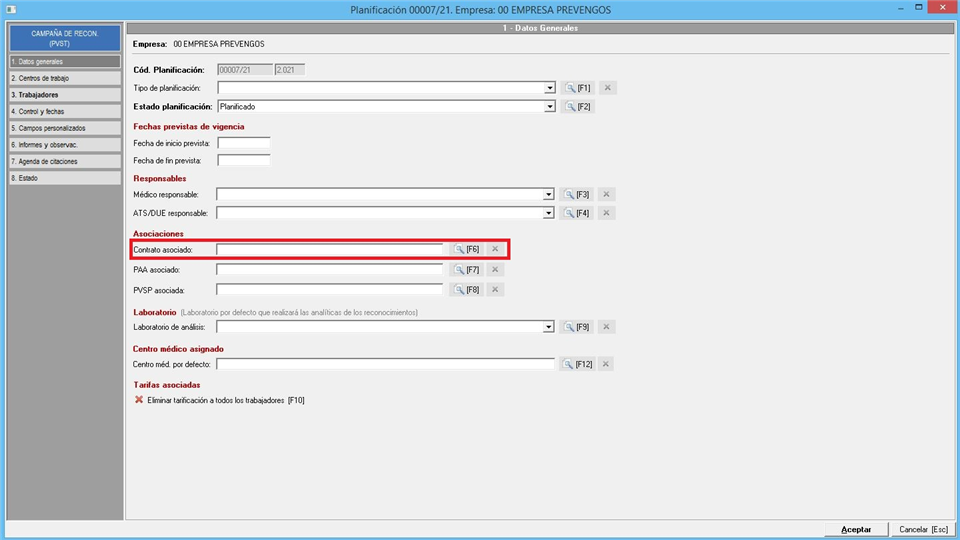The width and height of the screenshot is (960, 540).
Task: Open the F6 Contrato asociado search
Action: (466, 249)
